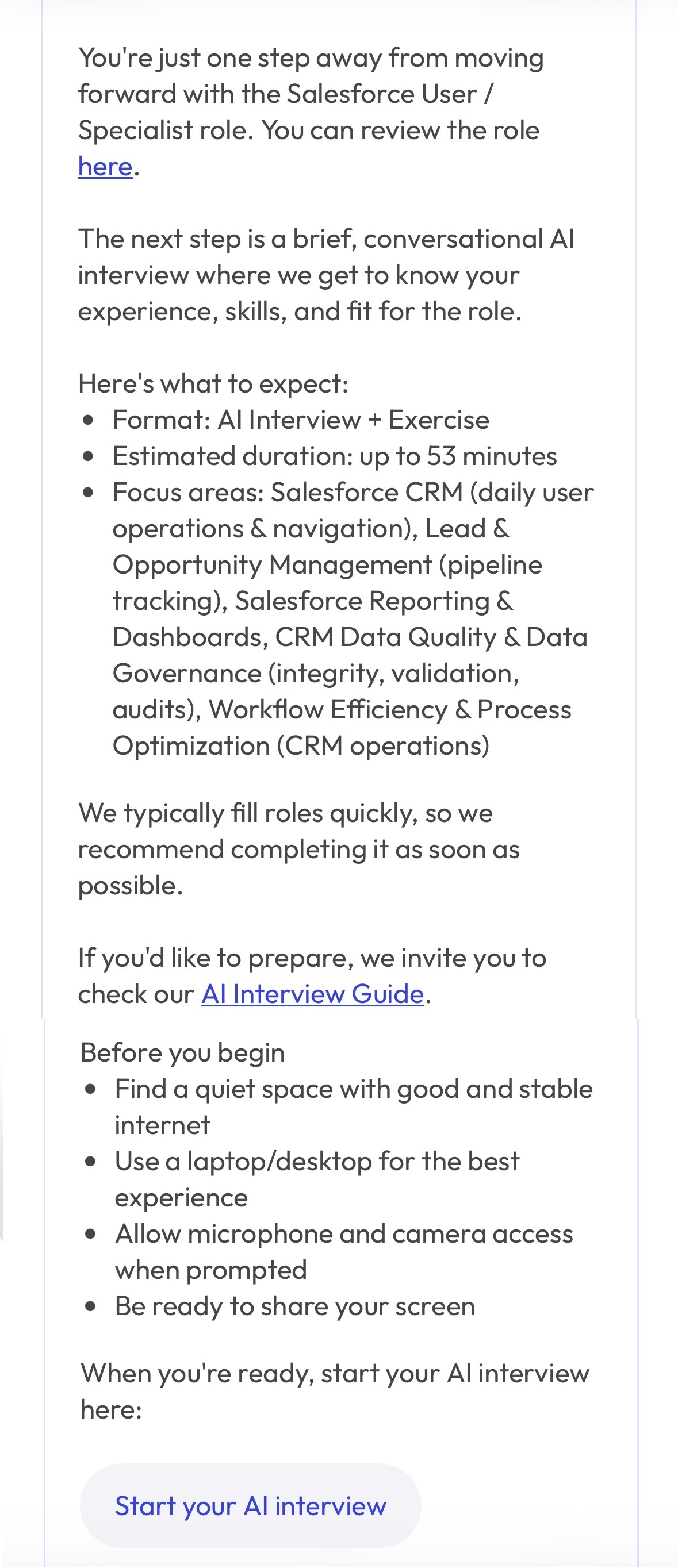Click the "You're just one step away" paragraph
678x1568 pixels.
coord(311,112)
